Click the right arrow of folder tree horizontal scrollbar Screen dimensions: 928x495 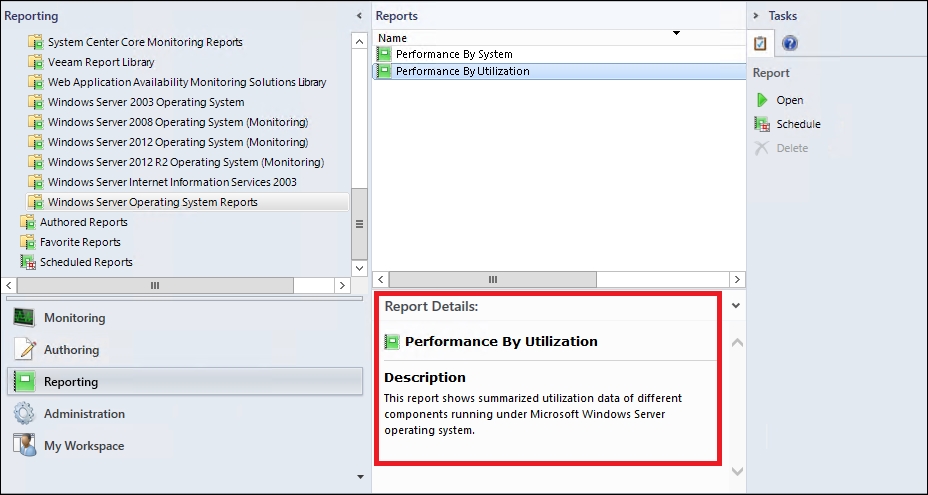(342, 285)
